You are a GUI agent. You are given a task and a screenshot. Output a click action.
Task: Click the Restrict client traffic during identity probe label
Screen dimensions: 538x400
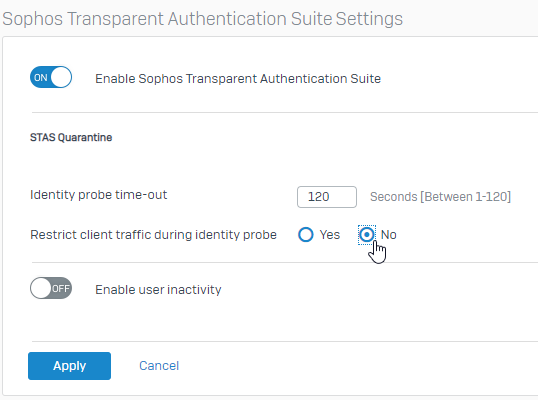pyautogui.click(x=153, y=235)
